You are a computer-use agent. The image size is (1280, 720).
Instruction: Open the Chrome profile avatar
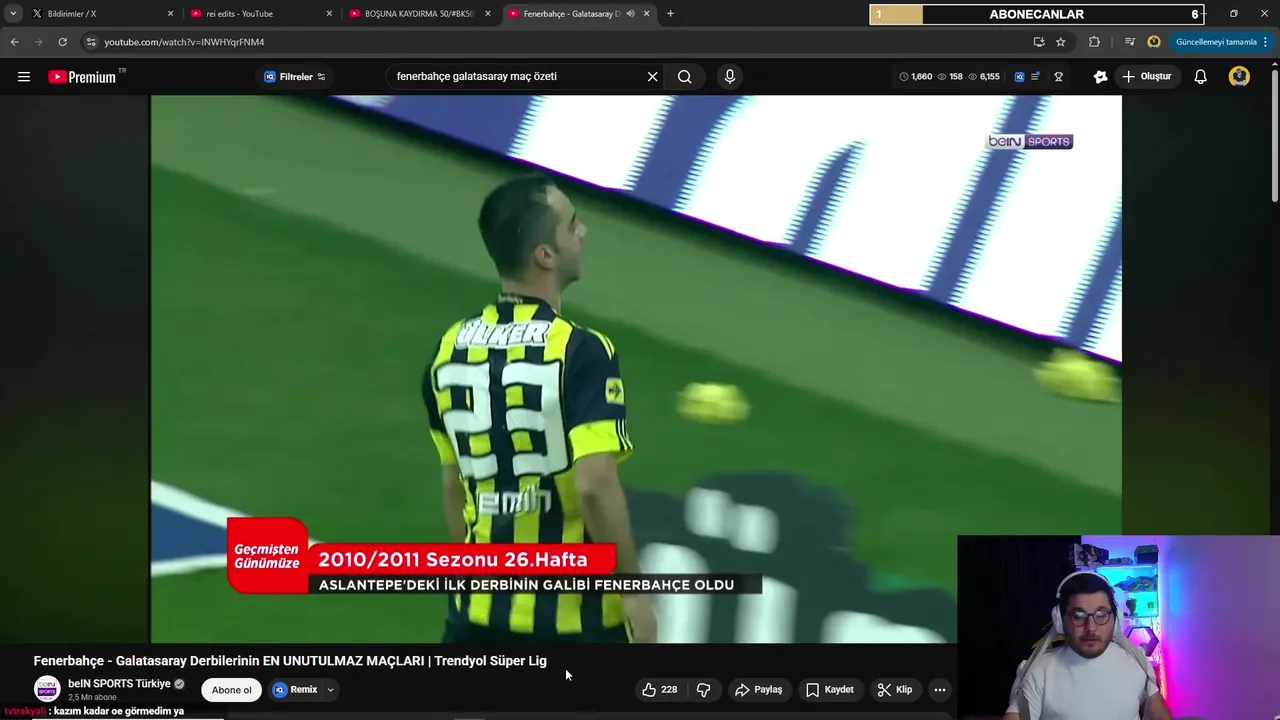pyautogui.click(x=1154, y=42)
